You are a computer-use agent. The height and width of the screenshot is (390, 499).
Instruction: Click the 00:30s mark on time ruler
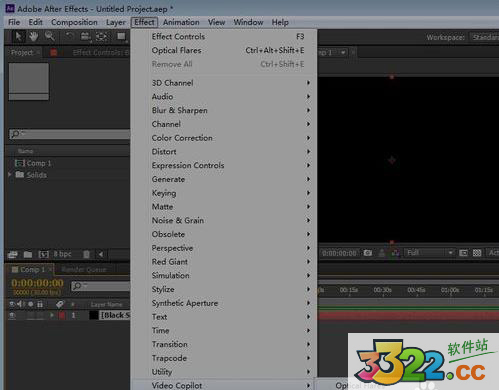pos(382,290)
